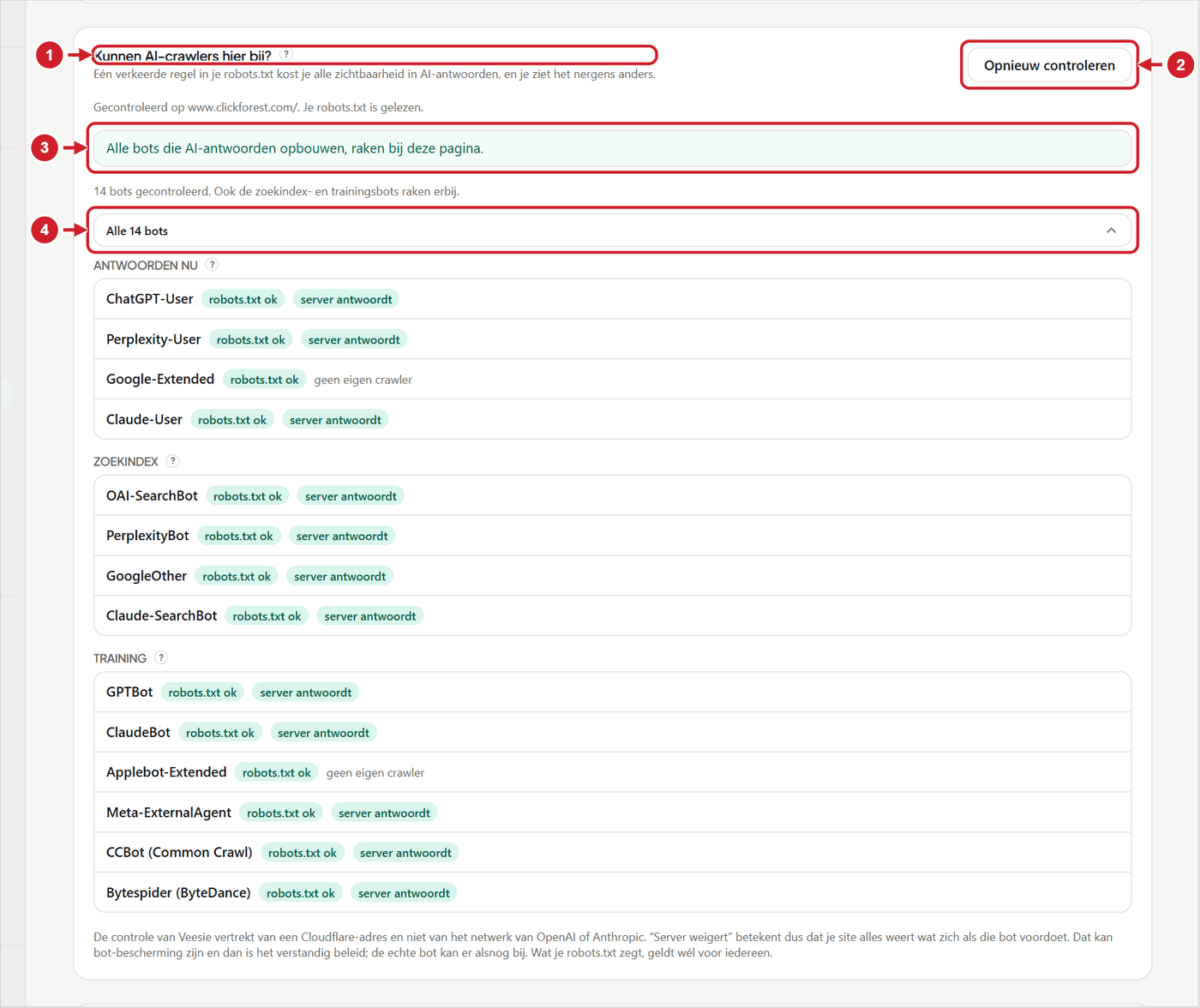Select the GoogleOther bot name
This screenshot has height=1008, width=1200.
147,576
